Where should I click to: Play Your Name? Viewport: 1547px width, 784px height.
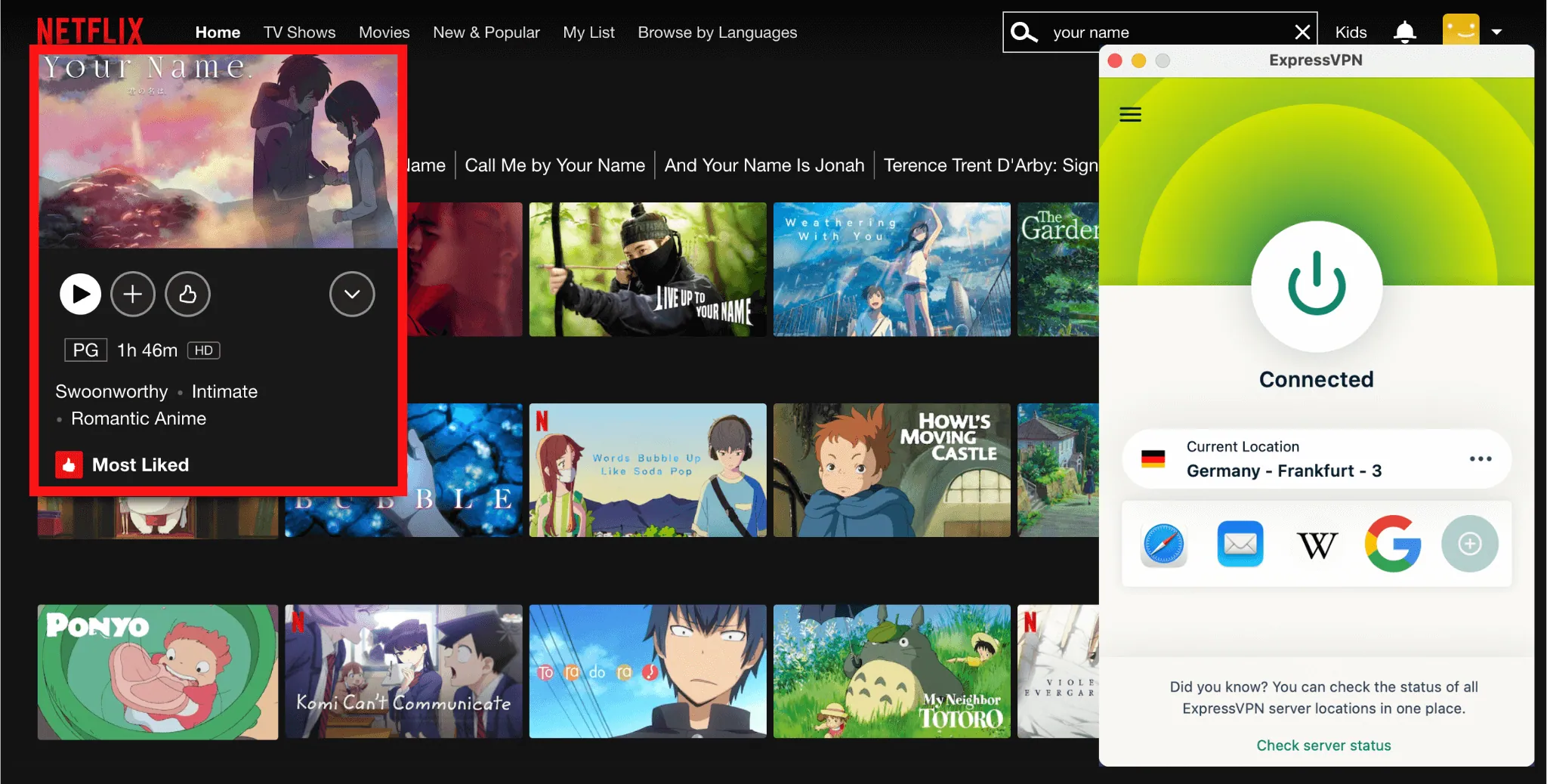click(x=80, y=294)
